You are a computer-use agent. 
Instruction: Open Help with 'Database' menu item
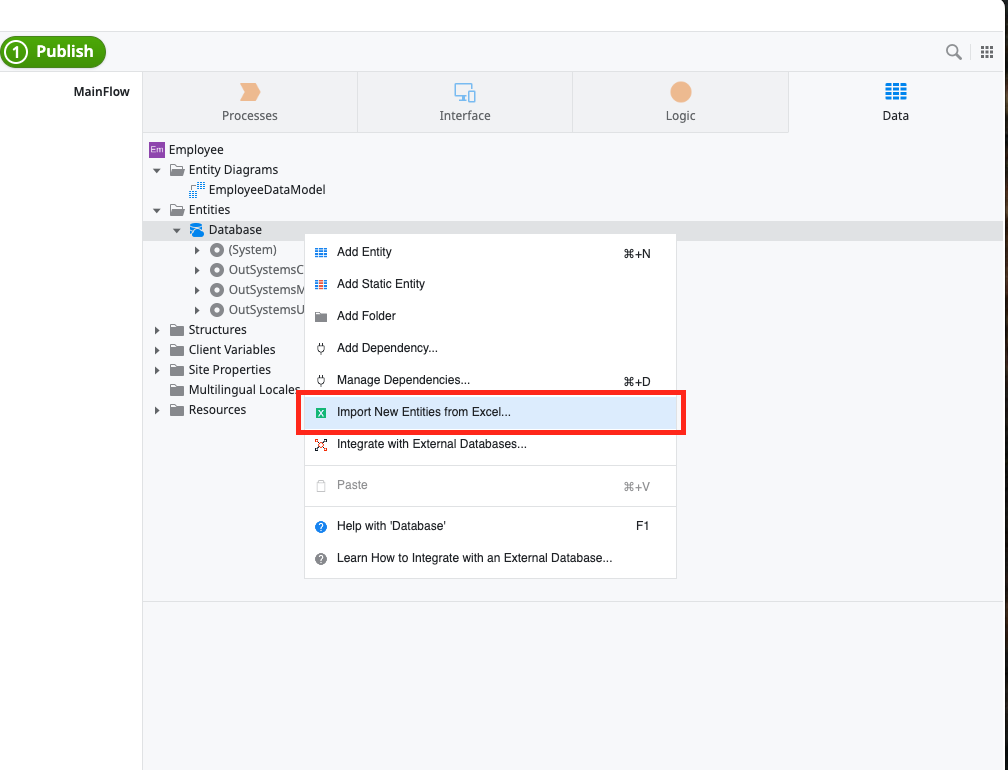click(490, 526)
